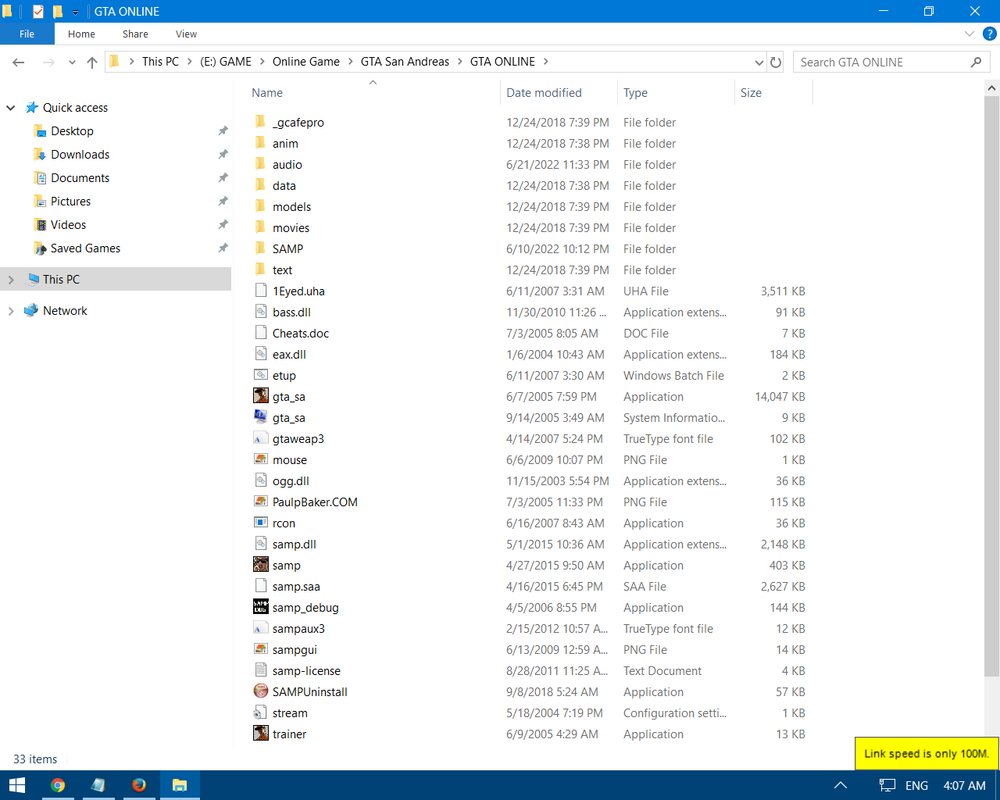Click the File Explorer taskbar icon
The width and height of the screenshot is (1000, 800).
(179, 785)
